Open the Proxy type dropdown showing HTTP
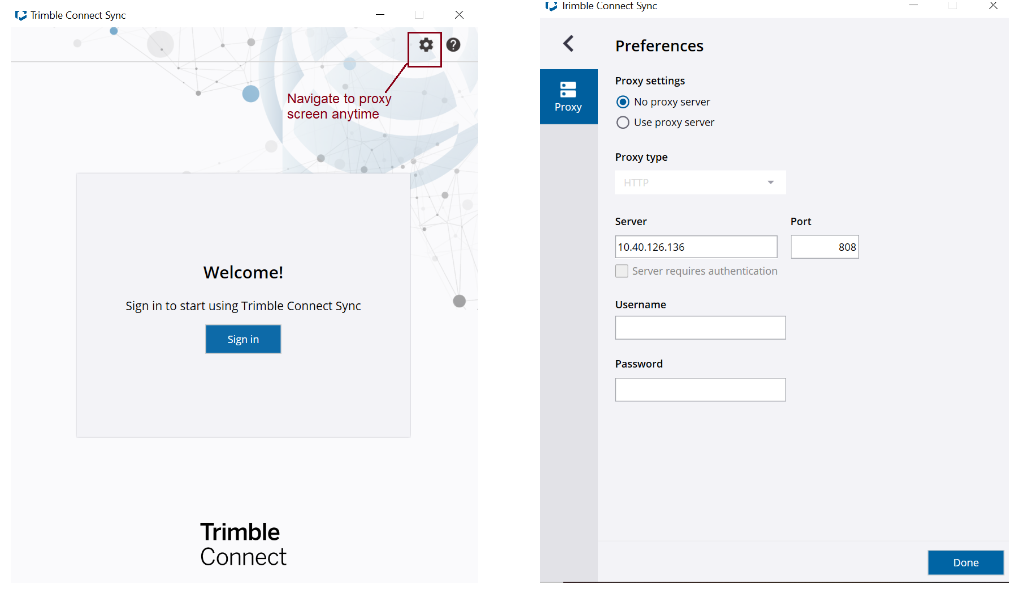This screenshot has width=1026, height=590. click(x=700, y=182)
